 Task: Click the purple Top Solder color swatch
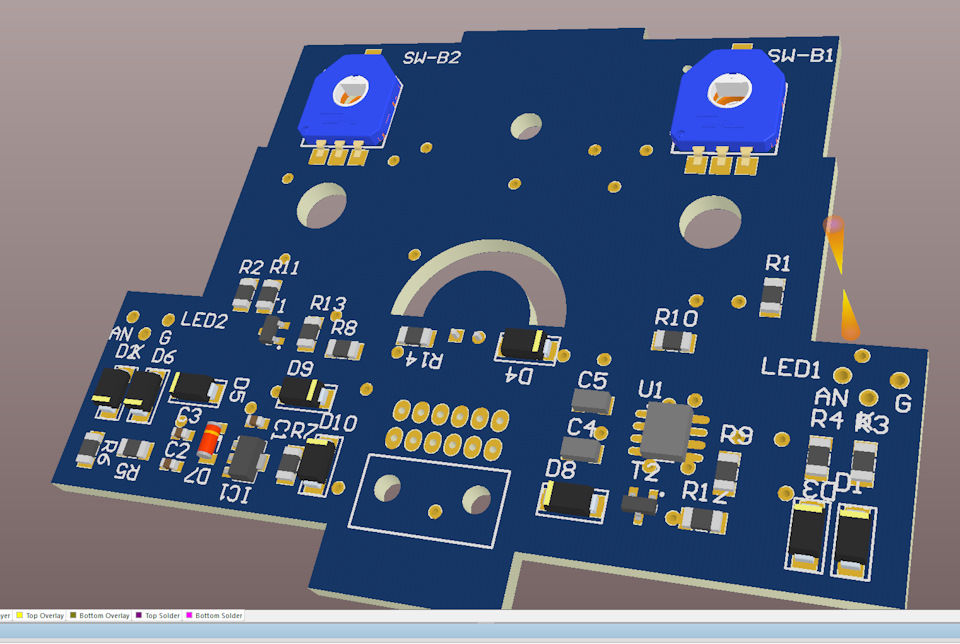tap(139, 615)
